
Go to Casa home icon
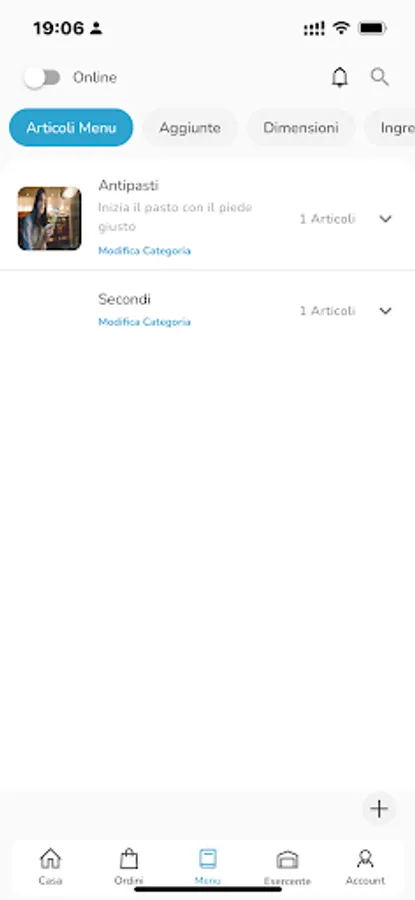point(50,859)
